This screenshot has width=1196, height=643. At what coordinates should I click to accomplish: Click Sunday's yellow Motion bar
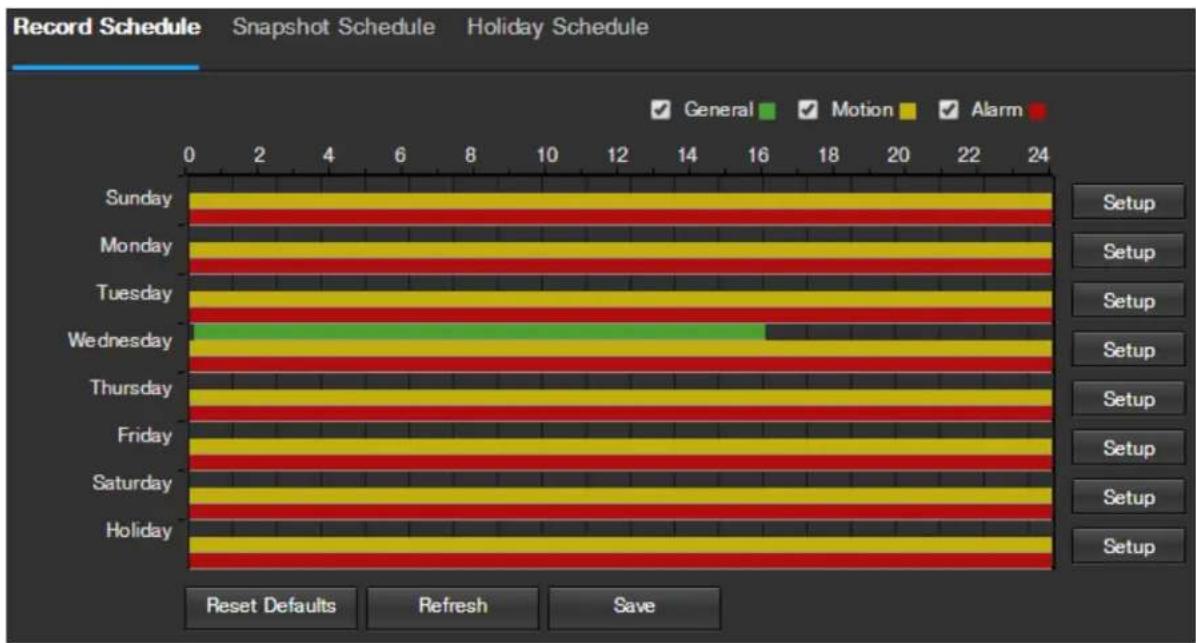pos(621,201)
